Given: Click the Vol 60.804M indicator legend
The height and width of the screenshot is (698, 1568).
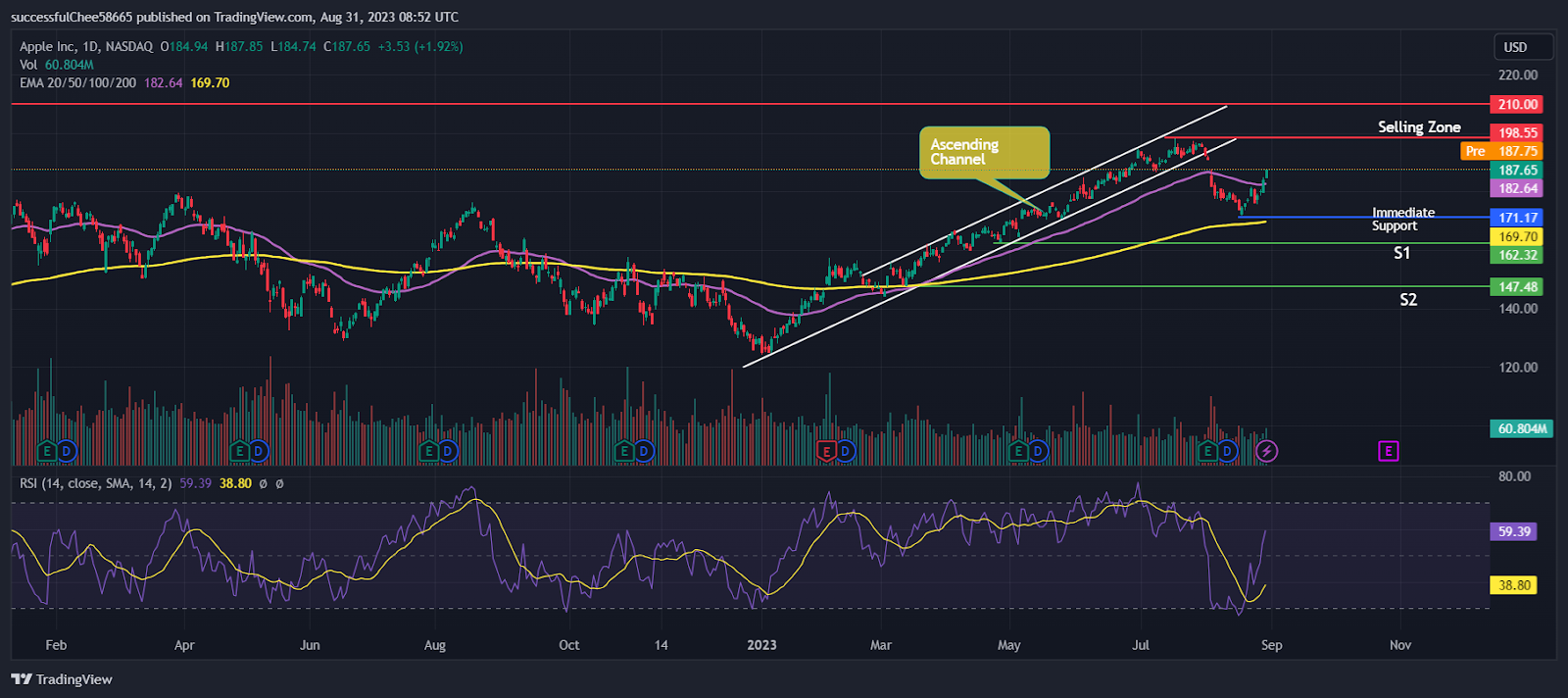Looking at the screenshot, I should (x=57, y=65).
